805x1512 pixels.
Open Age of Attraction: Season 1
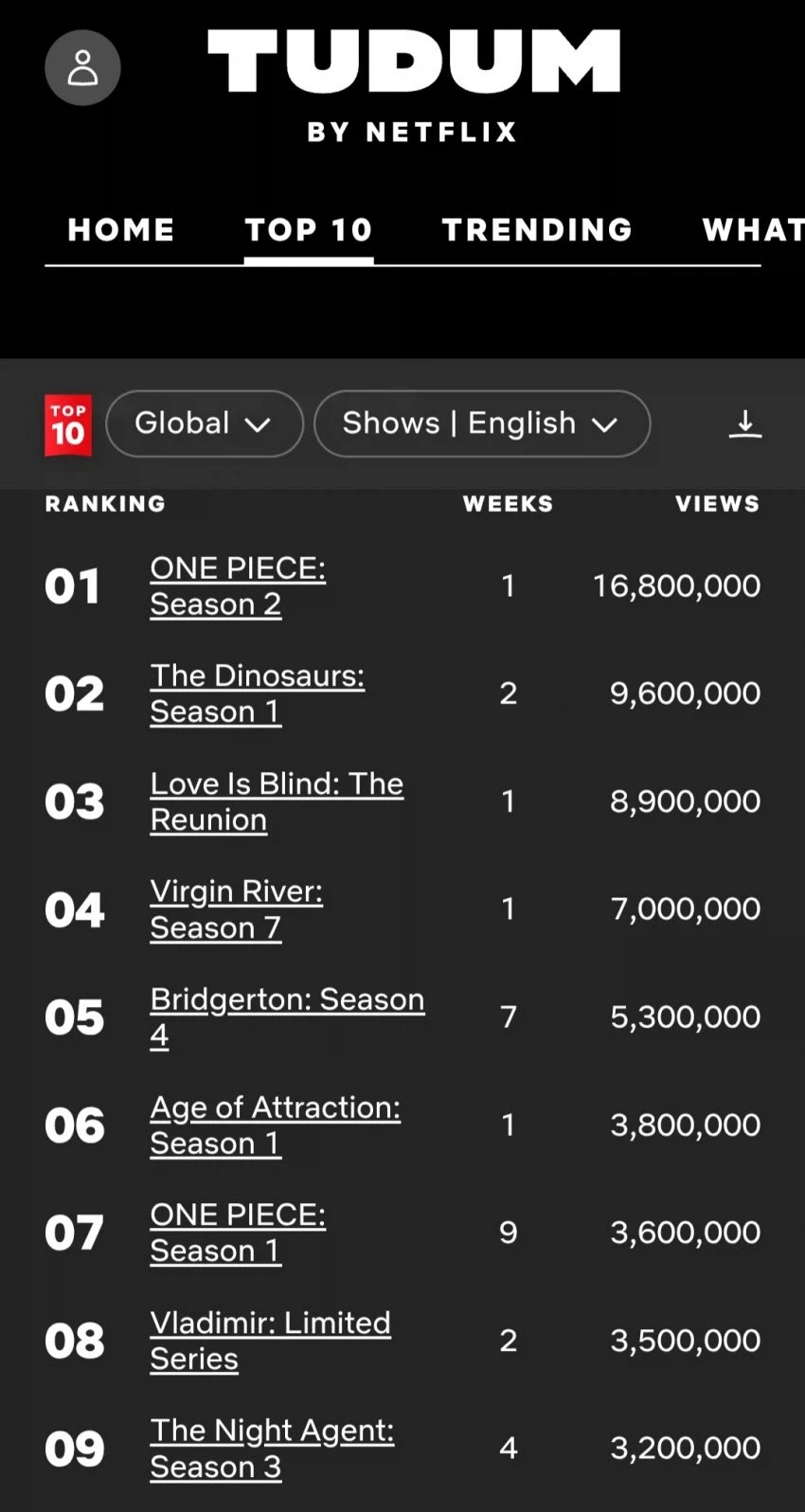point(275,1125)
